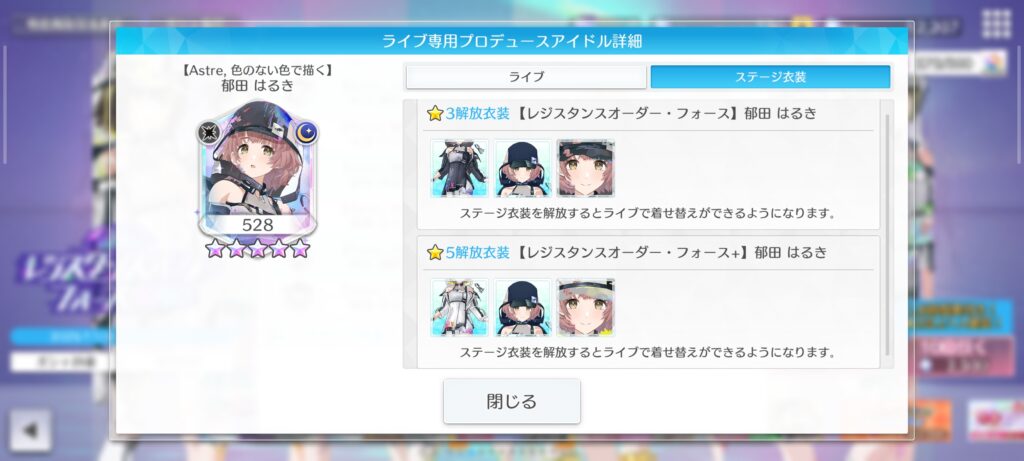Select the ステージ衣装 tab
This screenshot has width=1024, height=461.
pos(770,77)
